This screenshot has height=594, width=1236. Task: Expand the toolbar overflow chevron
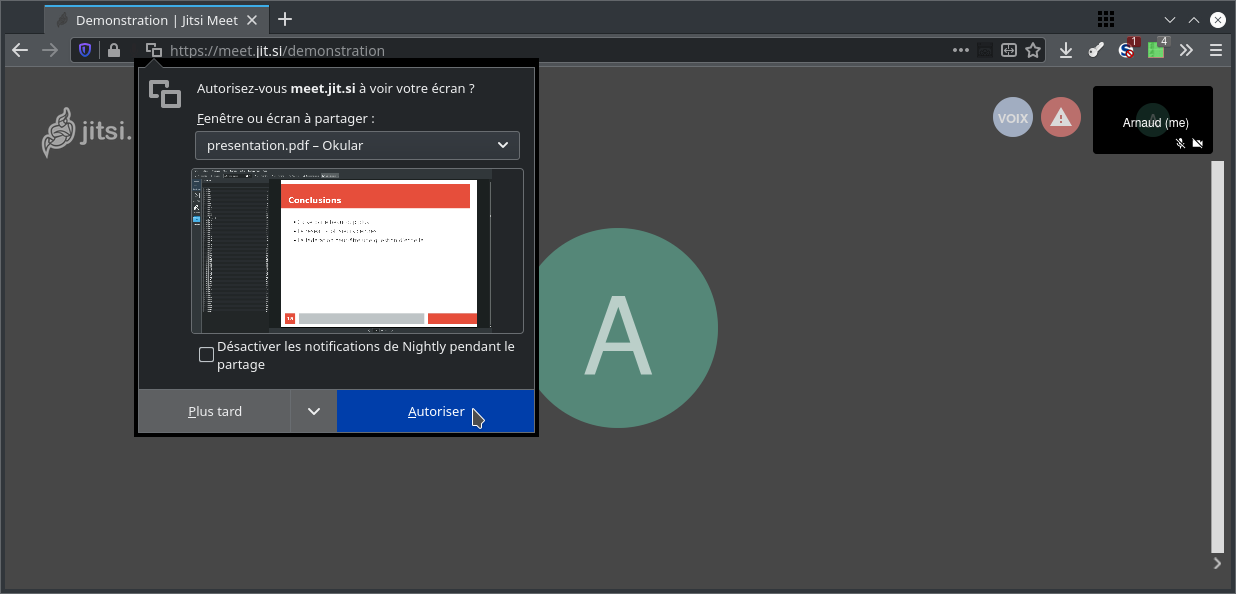pyautogui.click(x=1186, y=50)
